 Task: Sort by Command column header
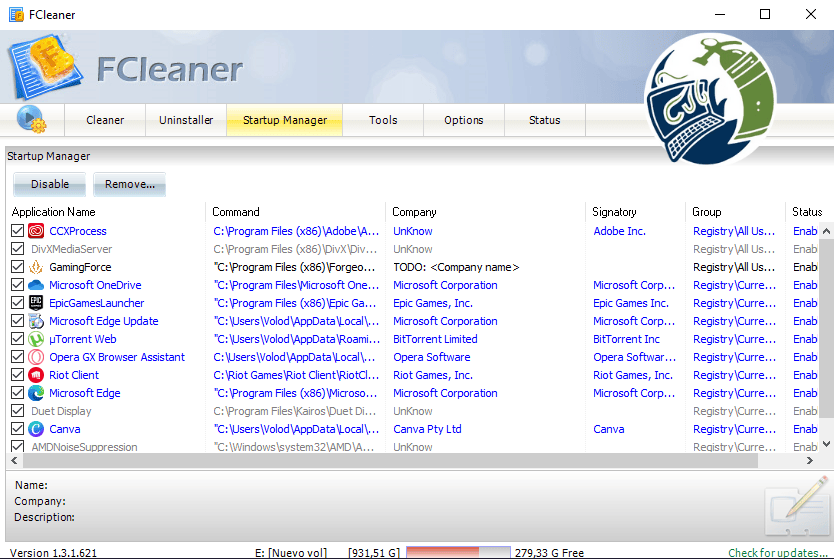(x=295, y=212)
